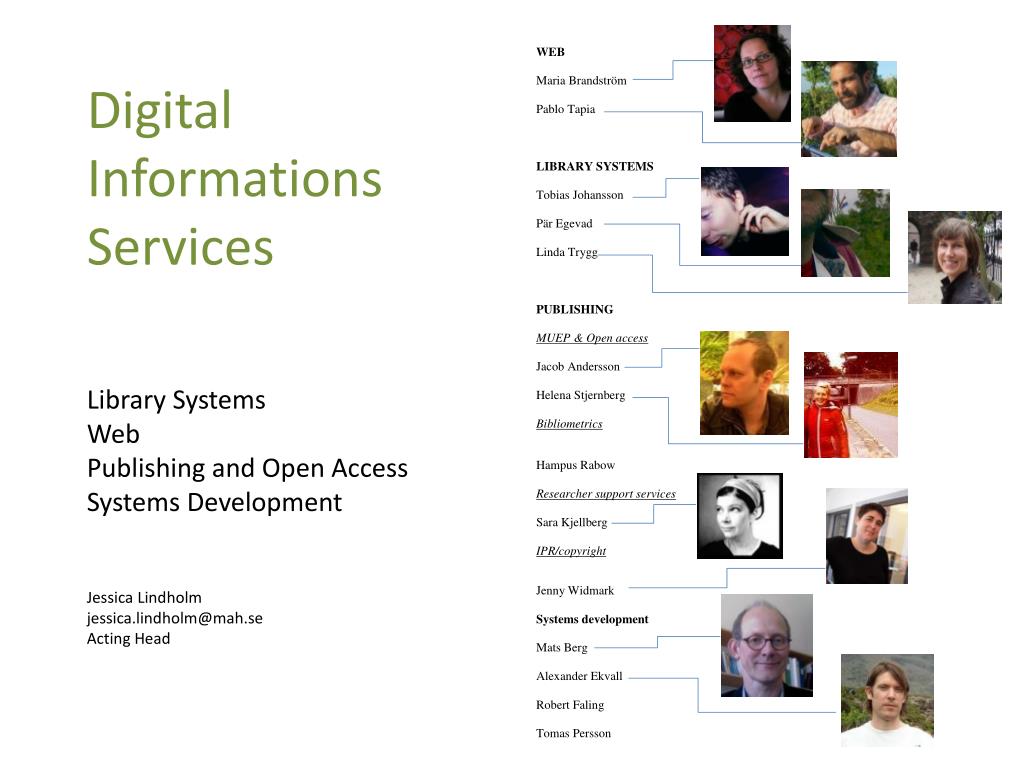Image resolution: width=1024 pixels, height=768 pixels.
Task: Click the name Pär Egevad
Action: (564, 223)
